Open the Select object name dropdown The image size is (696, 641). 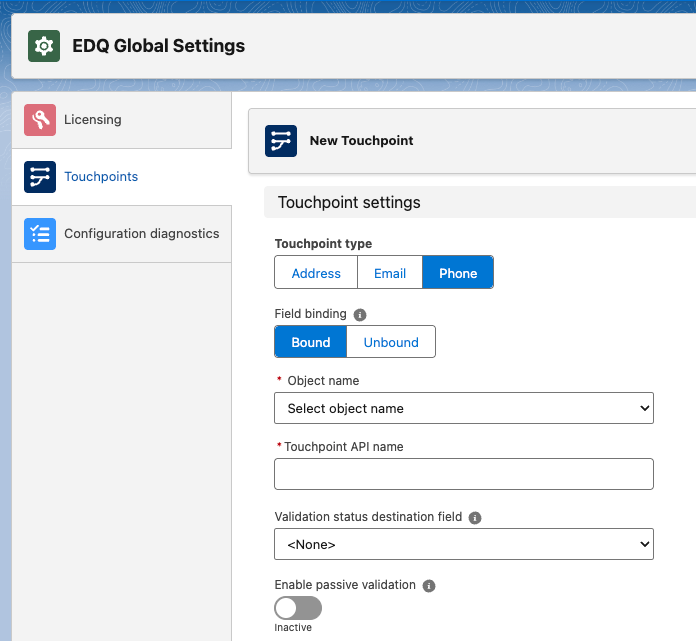coord(463,408)
